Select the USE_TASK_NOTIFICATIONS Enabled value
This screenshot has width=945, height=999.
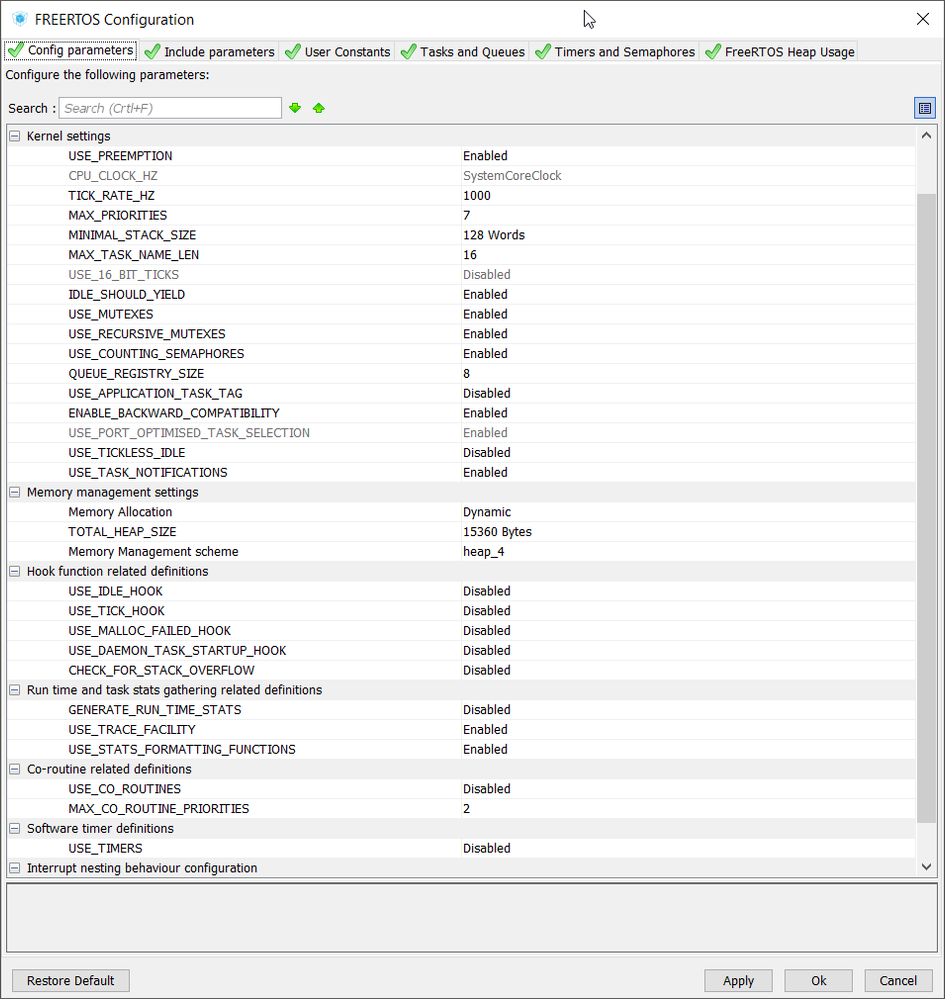tap(485, 472)
